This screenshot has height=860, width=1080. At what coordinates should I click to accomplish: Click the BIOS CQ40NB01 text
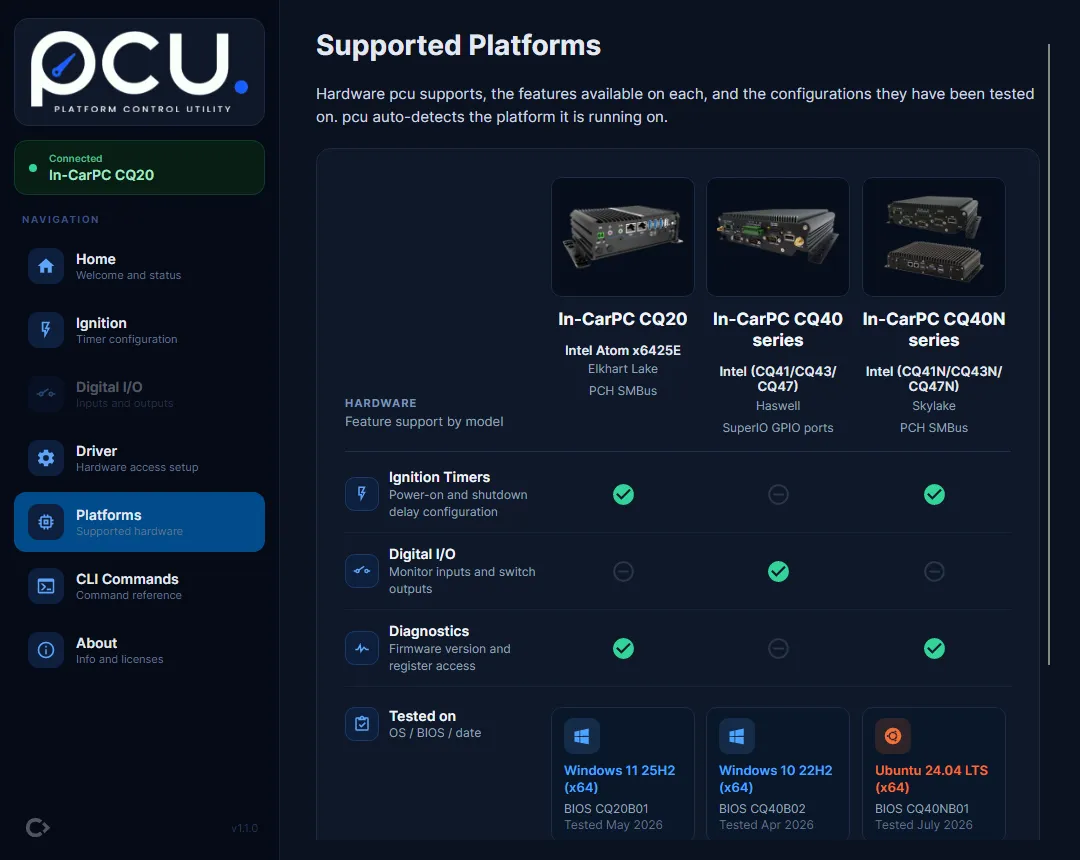coord(922,808)
